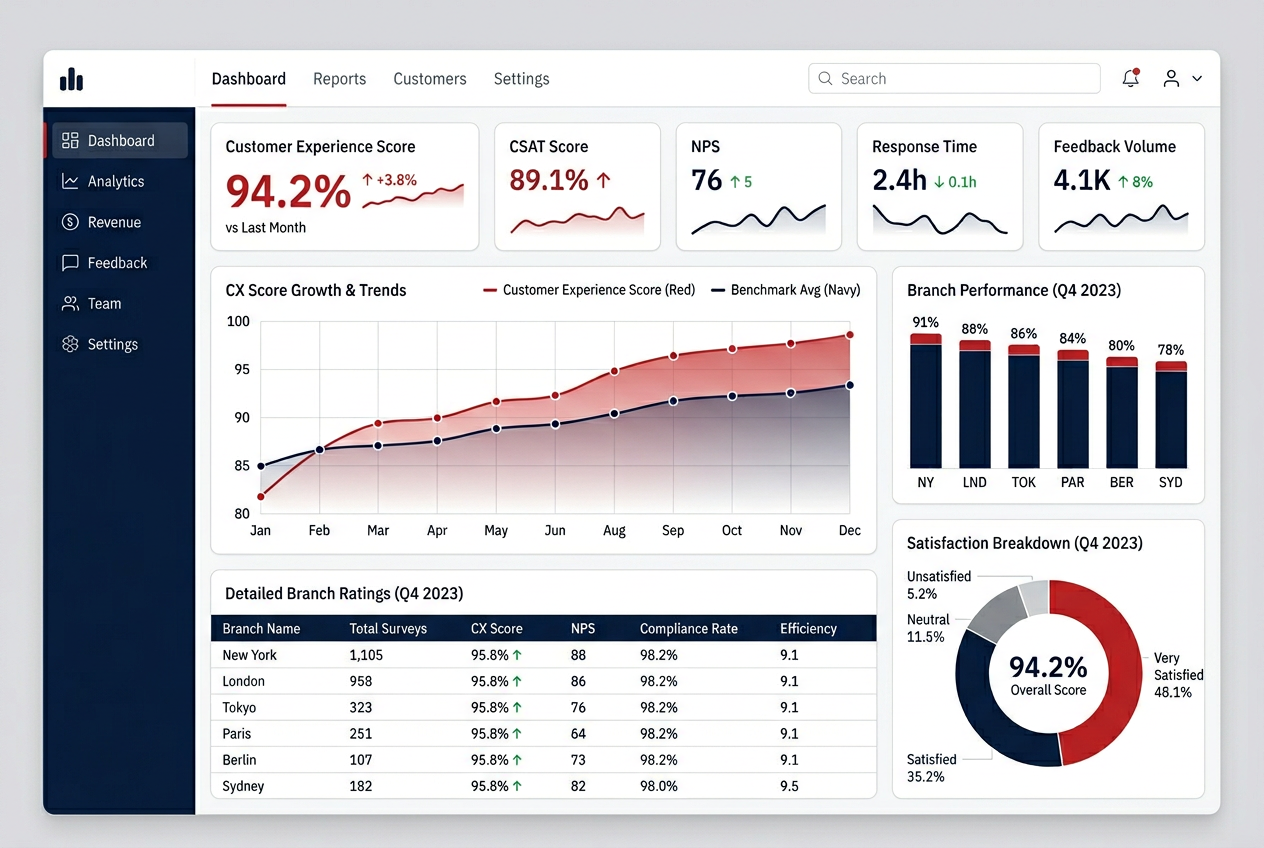Click the Settings gear icon in sidebar
1264x848 pixels.
click(70, 344)
